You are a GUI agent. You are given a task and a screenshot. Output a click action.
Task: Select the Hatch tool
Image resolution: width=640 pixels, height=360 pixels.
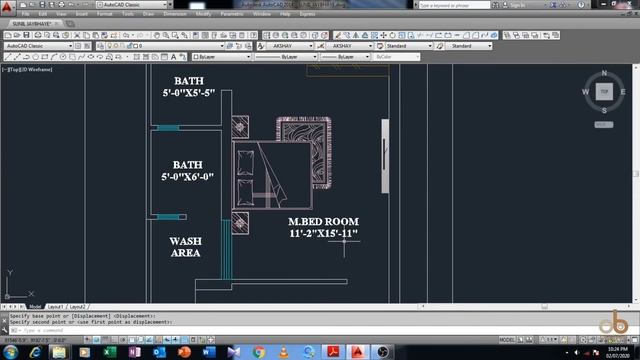click(137, 57)
